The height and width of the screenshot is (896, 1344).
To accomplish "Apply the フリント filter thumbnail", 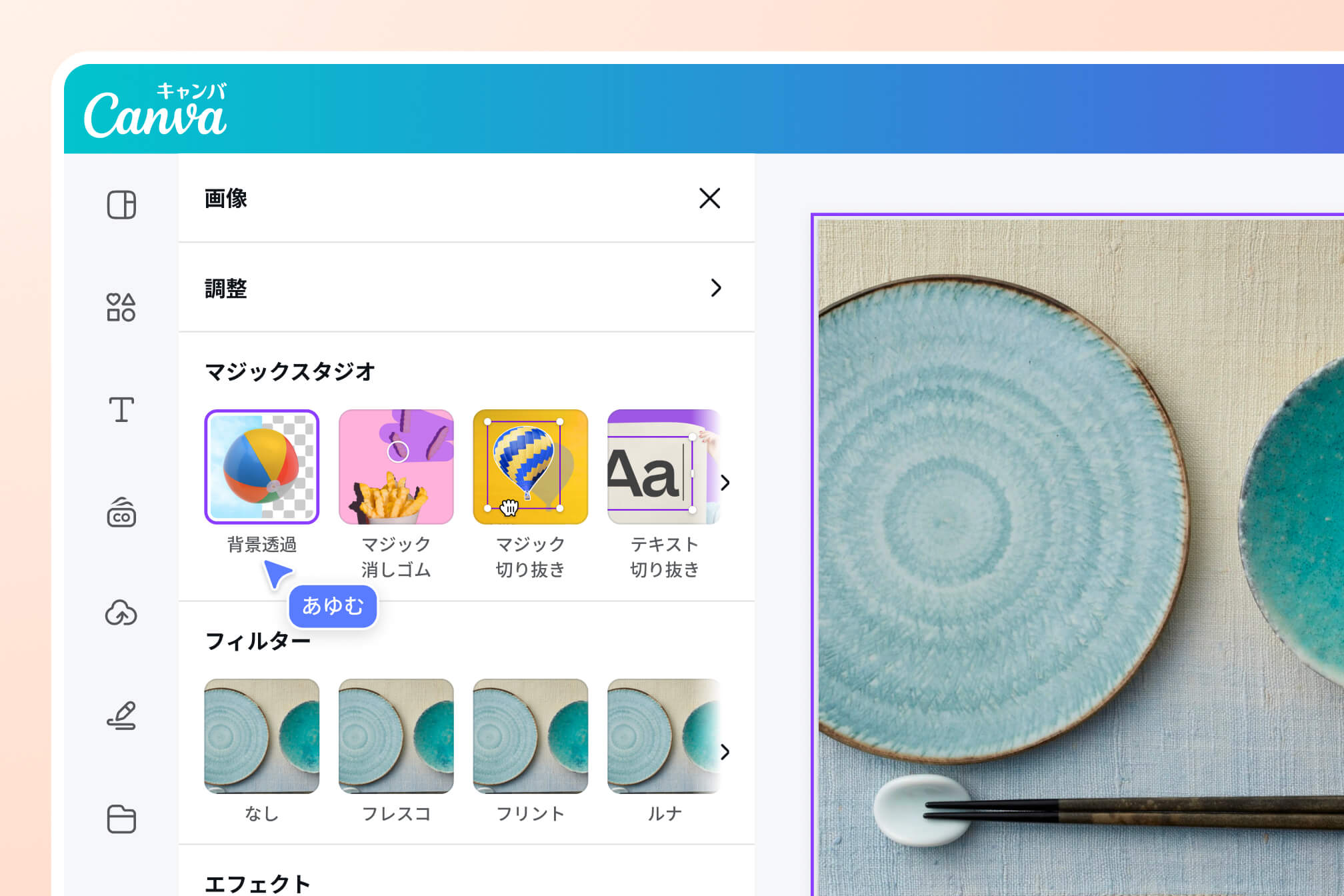I will tap(531, 736).
